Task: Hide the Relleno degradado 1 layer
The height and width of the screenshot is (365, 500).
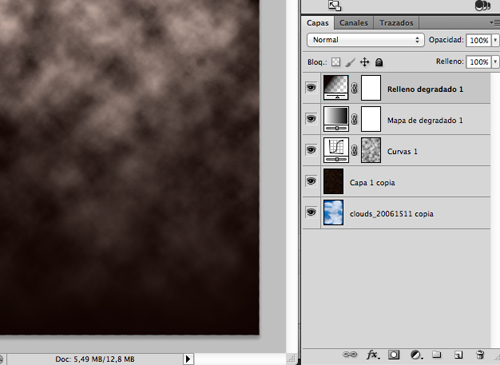Action: [311, 88]
